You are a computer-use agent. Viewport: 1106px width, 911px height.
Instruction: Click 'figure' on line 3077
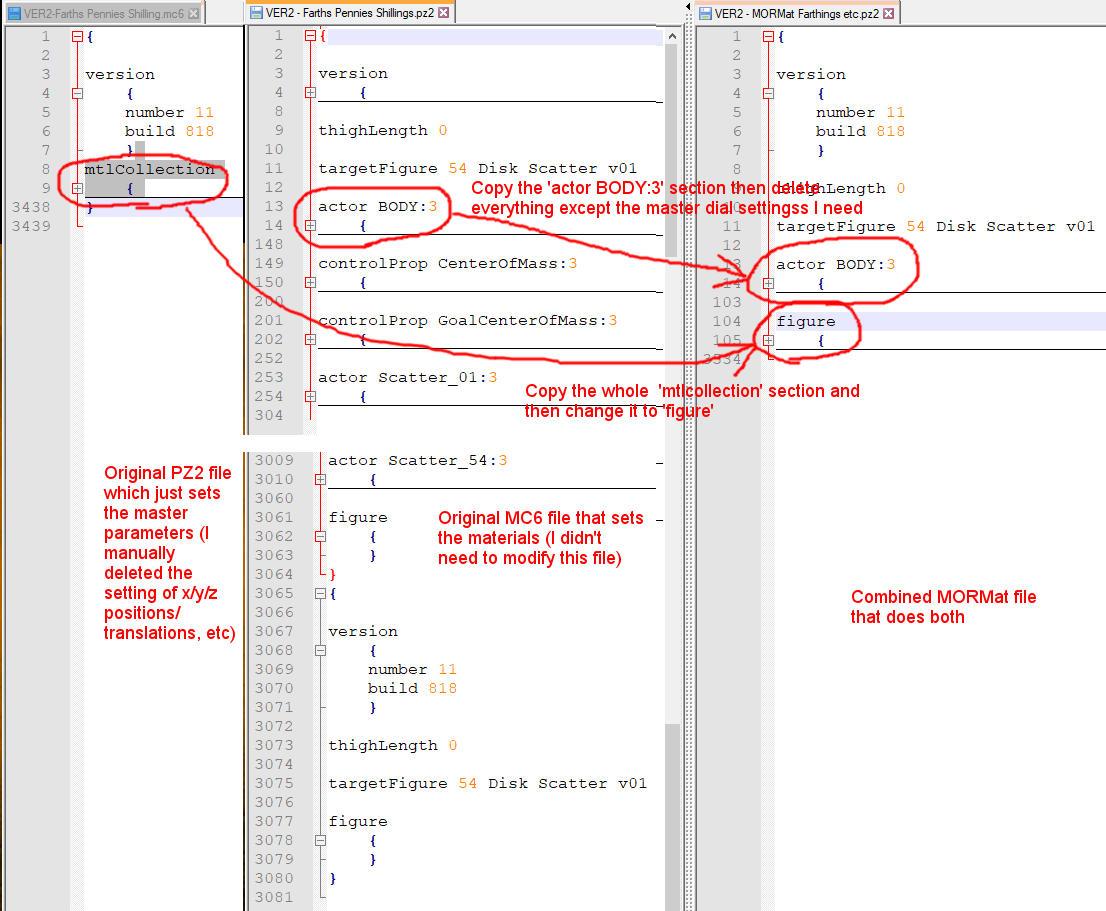point(358,822)
